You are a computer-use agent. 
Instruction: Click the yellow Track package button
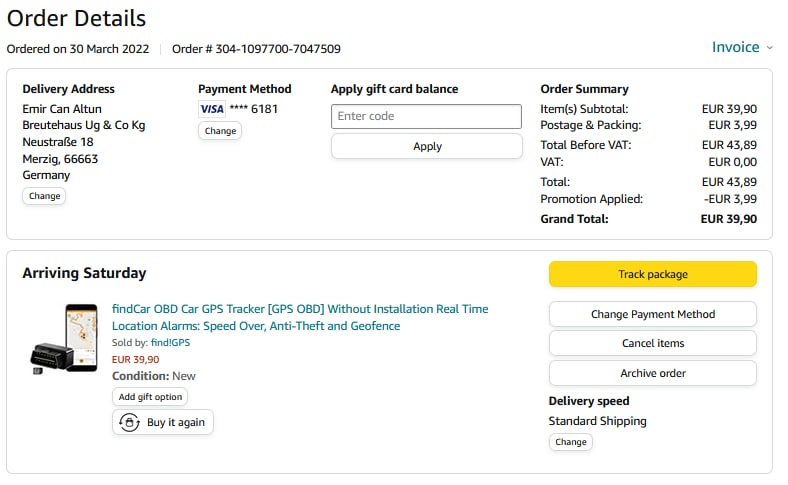(652, 274)
